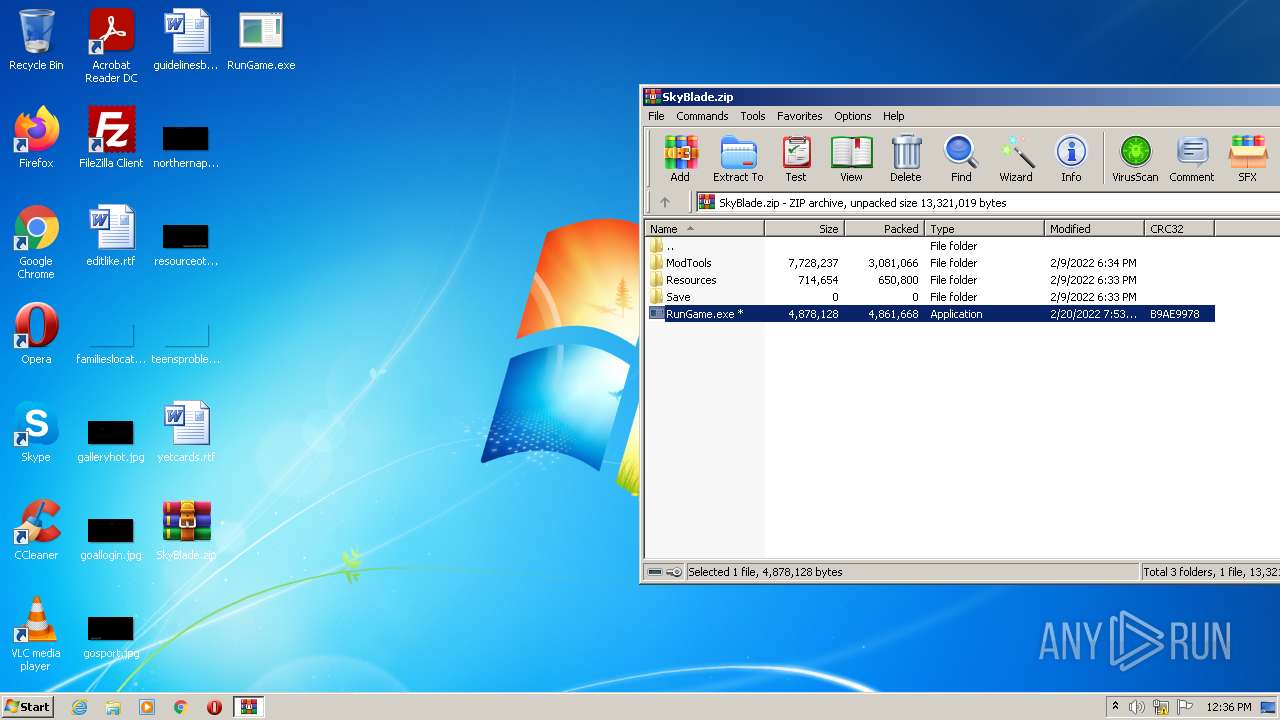Open the Comment tool
The width and height of the screenshot is (1280, 720).
pos(1192,158)
